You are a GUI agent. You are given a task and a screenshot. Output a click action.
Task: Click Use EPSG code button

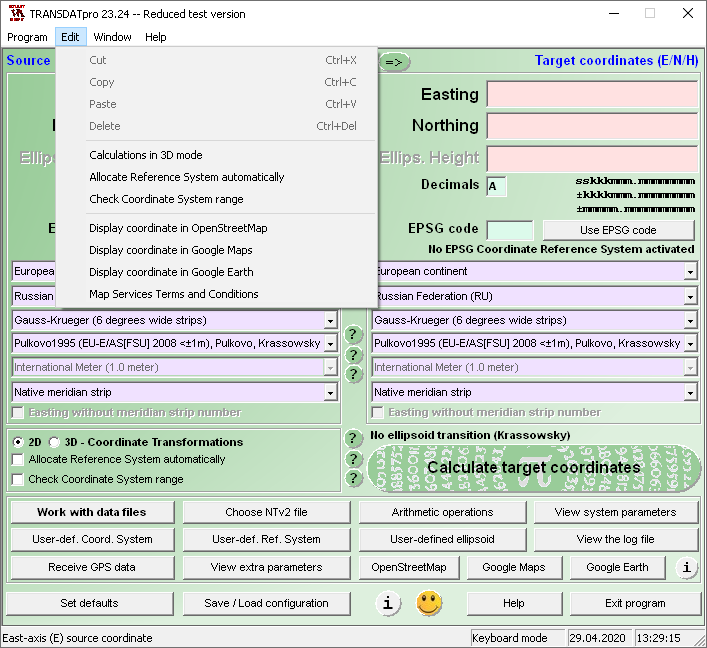pyautogui.click(x=618, y=230)
